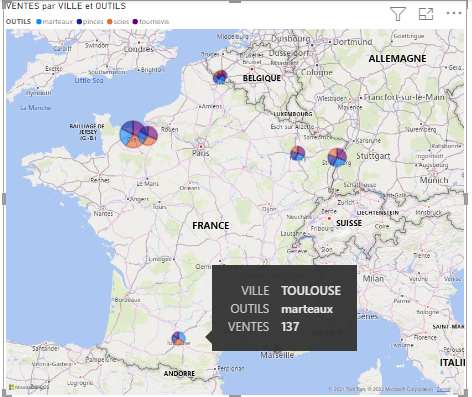Select the Nancy pie chart bubble
The image size is (472, 397).
click(297, 153)
